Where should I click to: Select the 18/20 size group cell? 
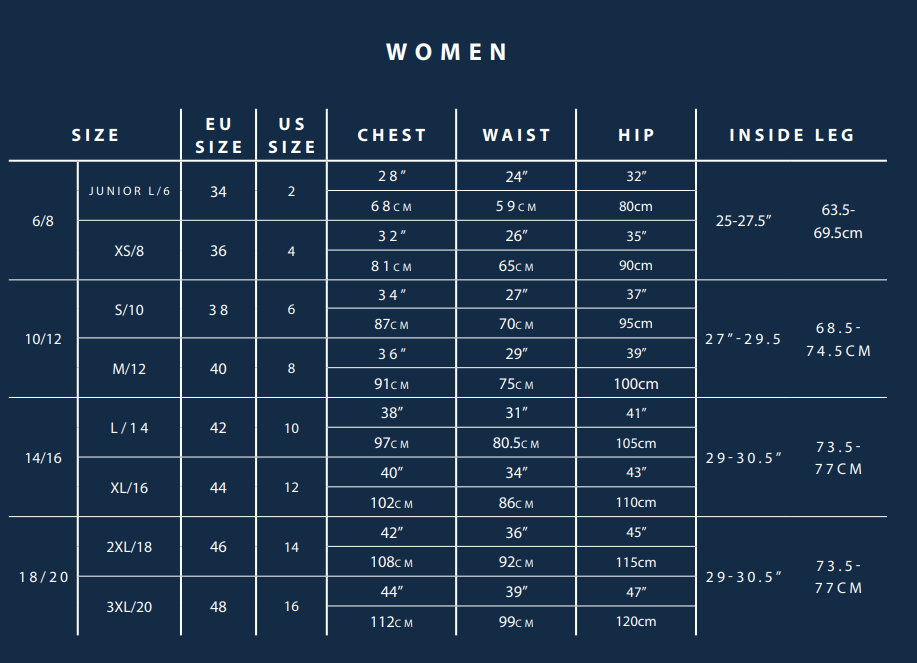(44, 577)
